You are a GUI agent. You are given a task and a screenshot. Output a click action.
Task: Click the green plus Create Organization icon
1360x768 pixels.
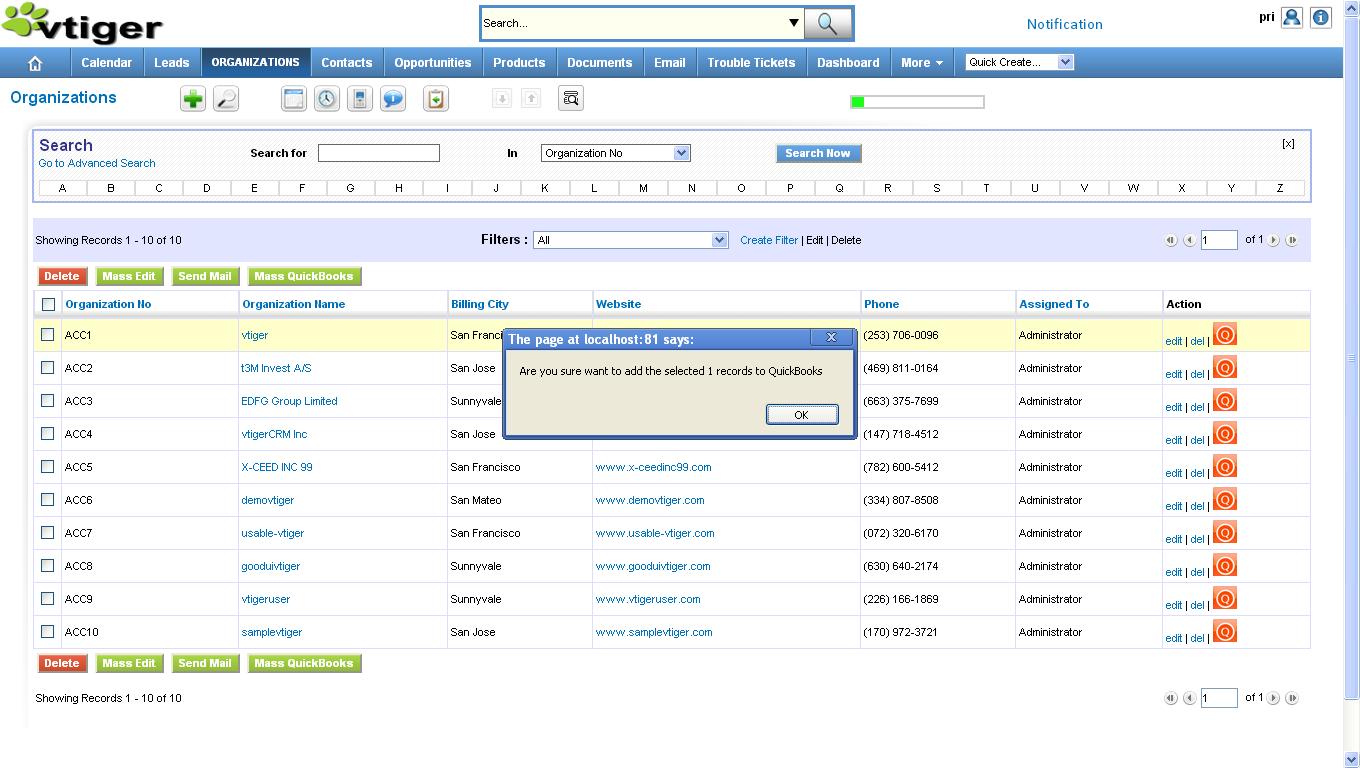pos(193,98)
